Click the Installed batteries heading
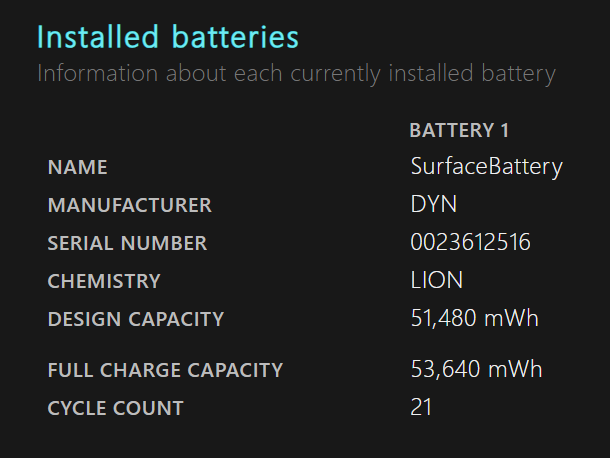The image size is (610, 458). 168,37
